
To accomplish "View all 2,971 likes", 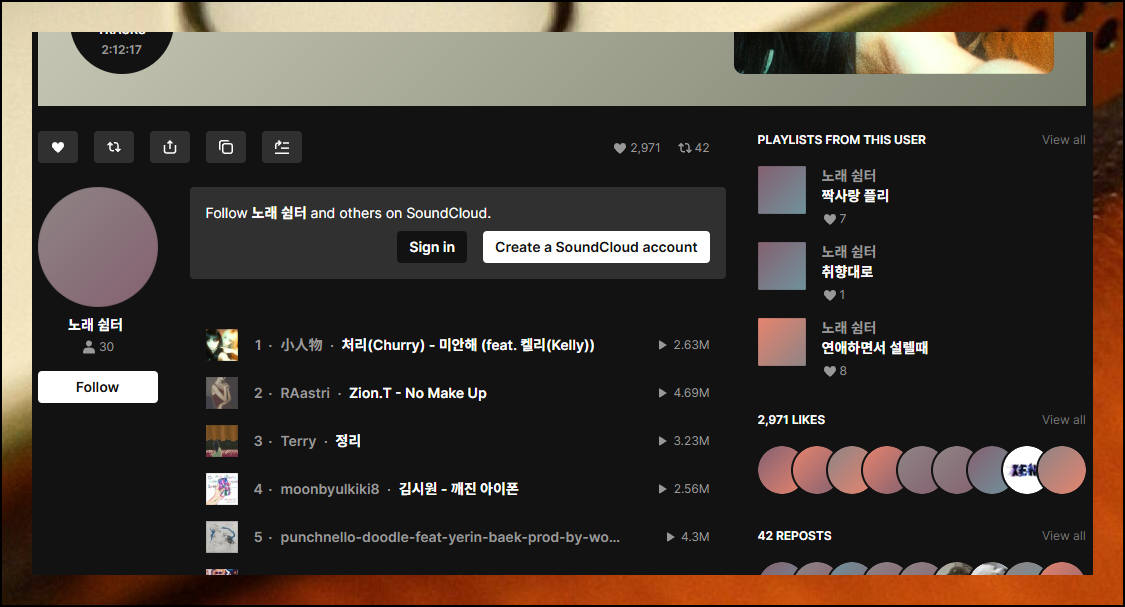I will [1063, 420].
